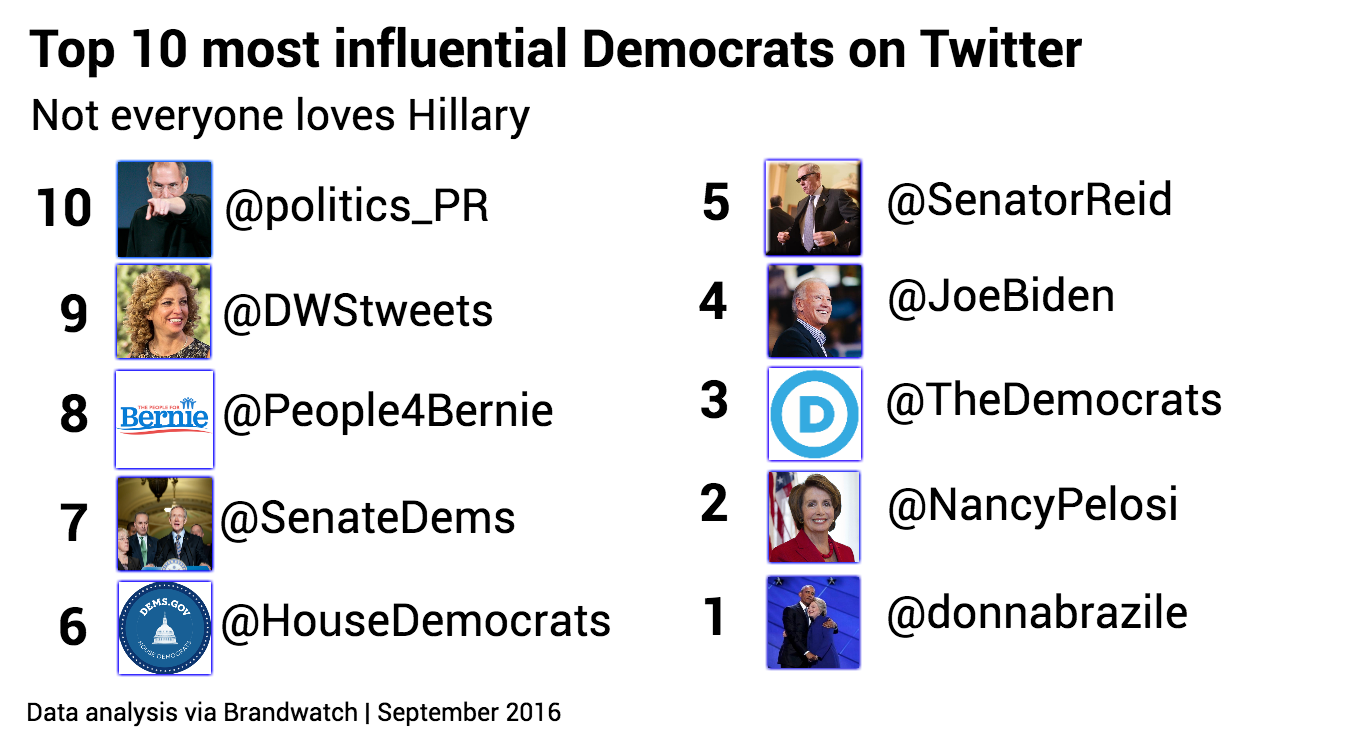Select the @People4Bernie handle
Screen dimensions: 1368x749
[388, 411]
